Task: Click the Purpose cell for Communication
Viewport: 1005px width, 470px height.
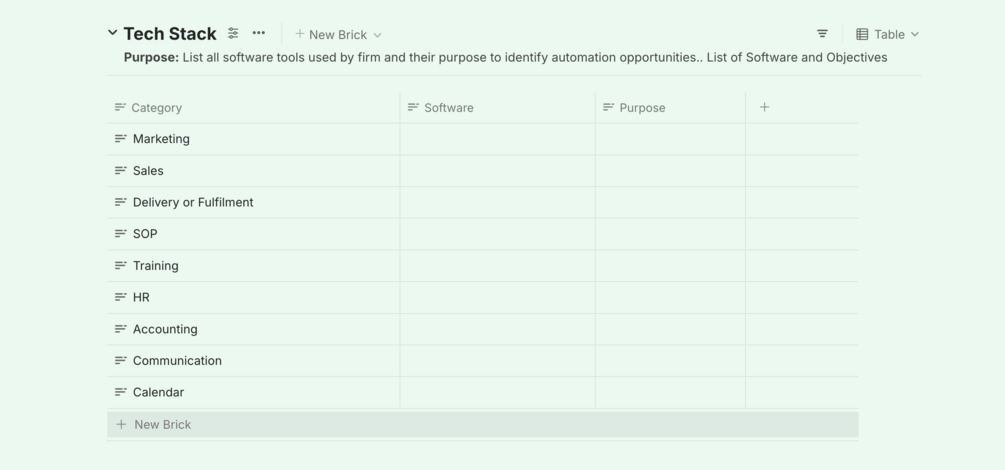Action: coord(670,361)
